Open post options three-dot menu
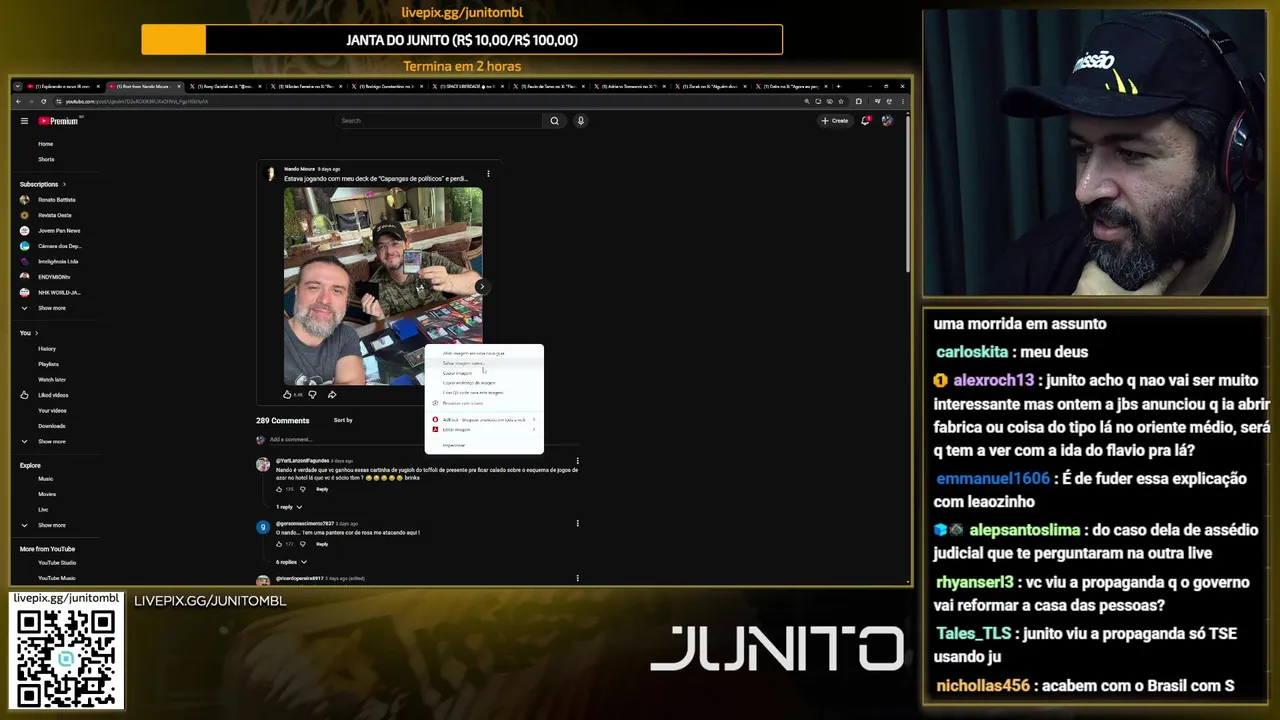This screenshot has height=720, width=1280. tap(488, 174)
